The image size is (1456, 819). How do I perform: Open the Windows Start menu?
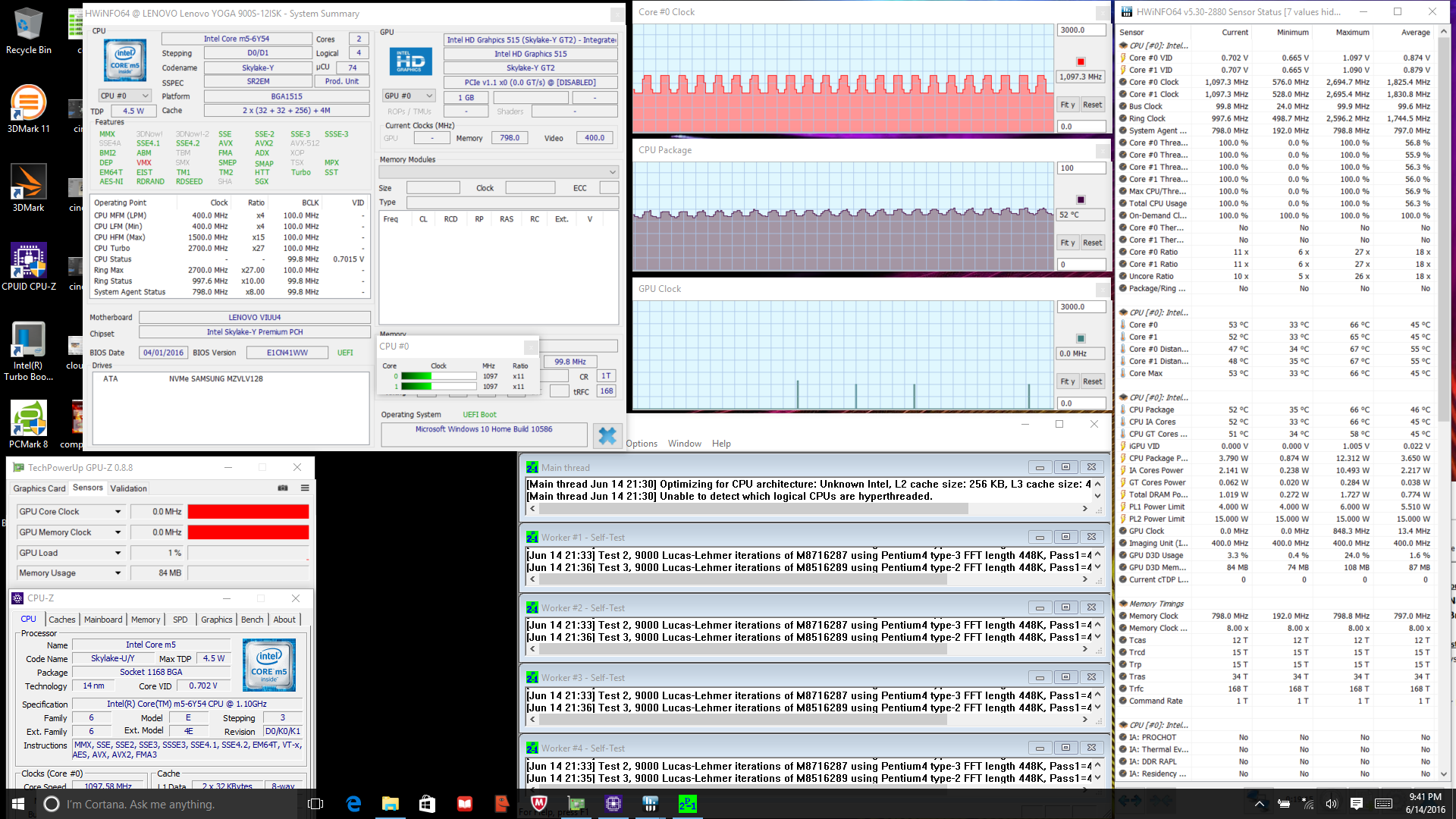pyautogui.click(x=18, y=804)
